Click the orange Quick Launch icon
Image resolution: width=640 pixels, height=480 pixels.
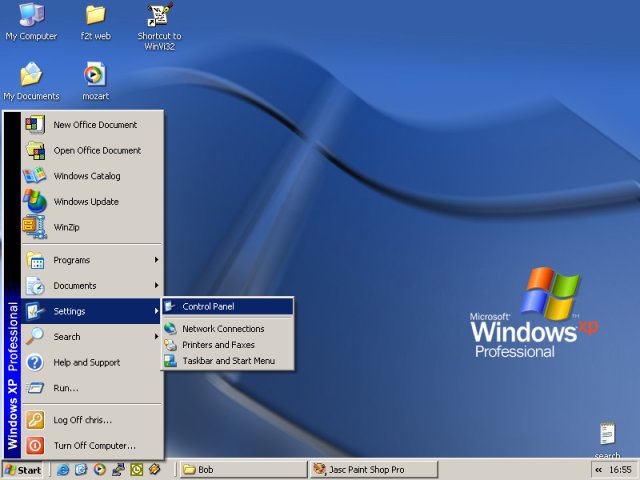[x=155, y=470]
